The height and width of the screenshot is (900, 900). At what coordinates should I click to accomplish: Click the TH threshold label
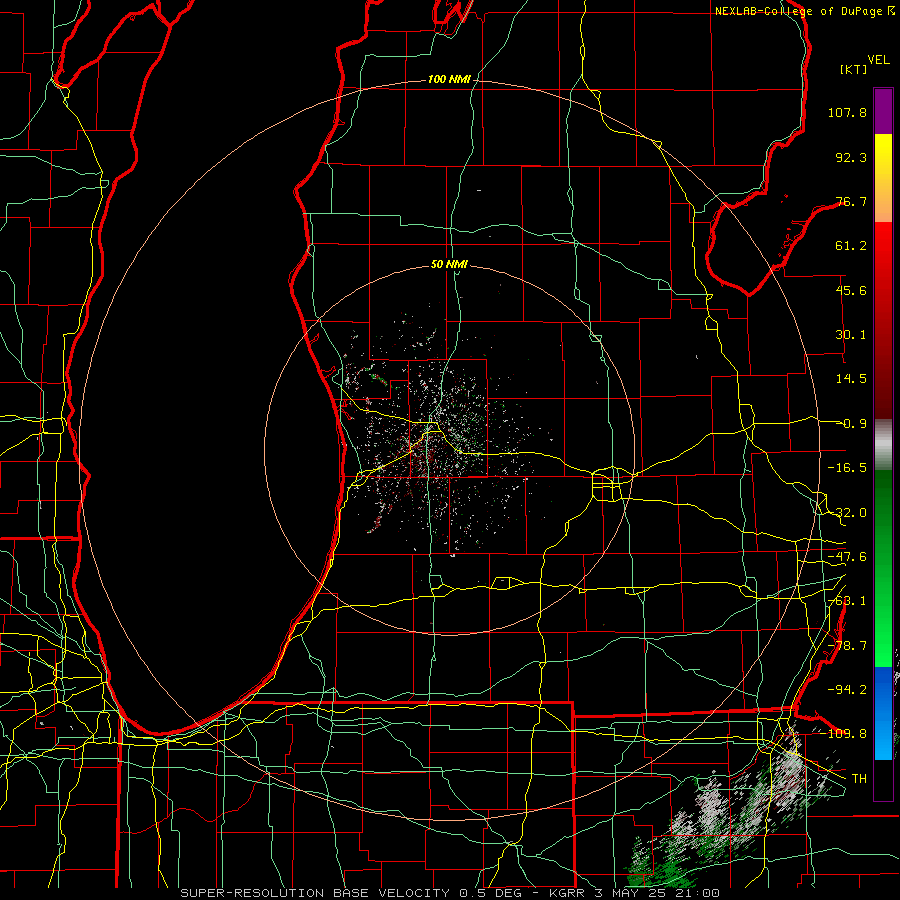[859, 778]
